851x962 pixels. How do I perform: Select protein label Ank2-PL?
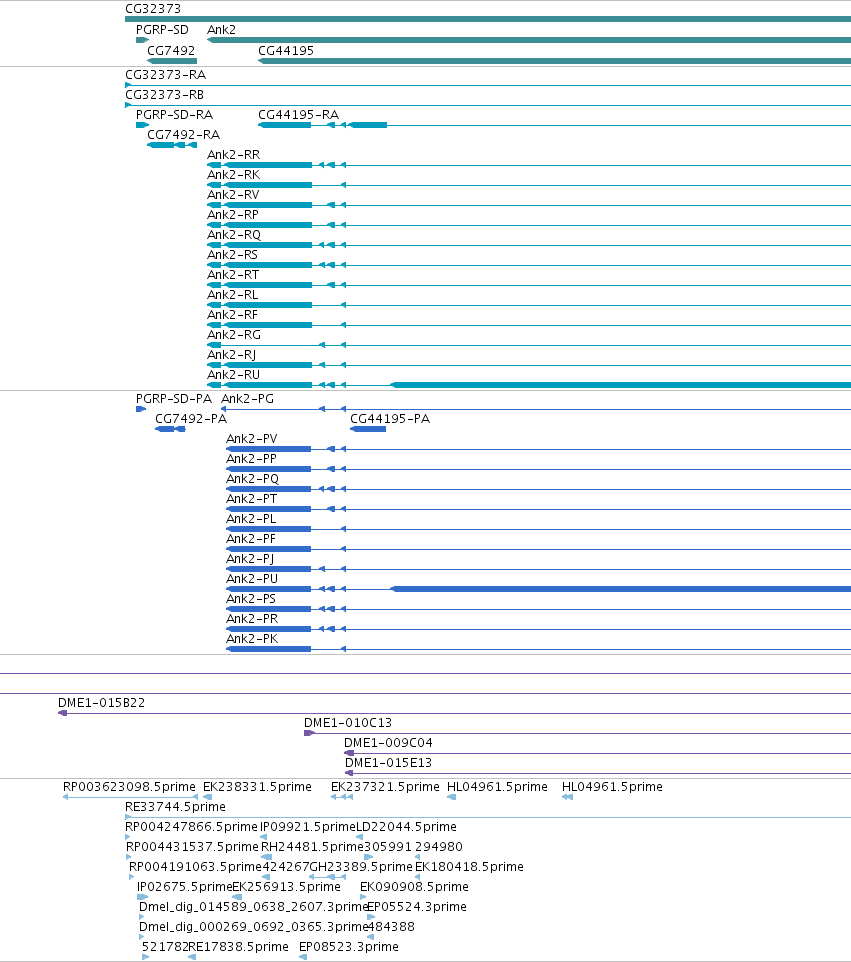tap(251, 519)
